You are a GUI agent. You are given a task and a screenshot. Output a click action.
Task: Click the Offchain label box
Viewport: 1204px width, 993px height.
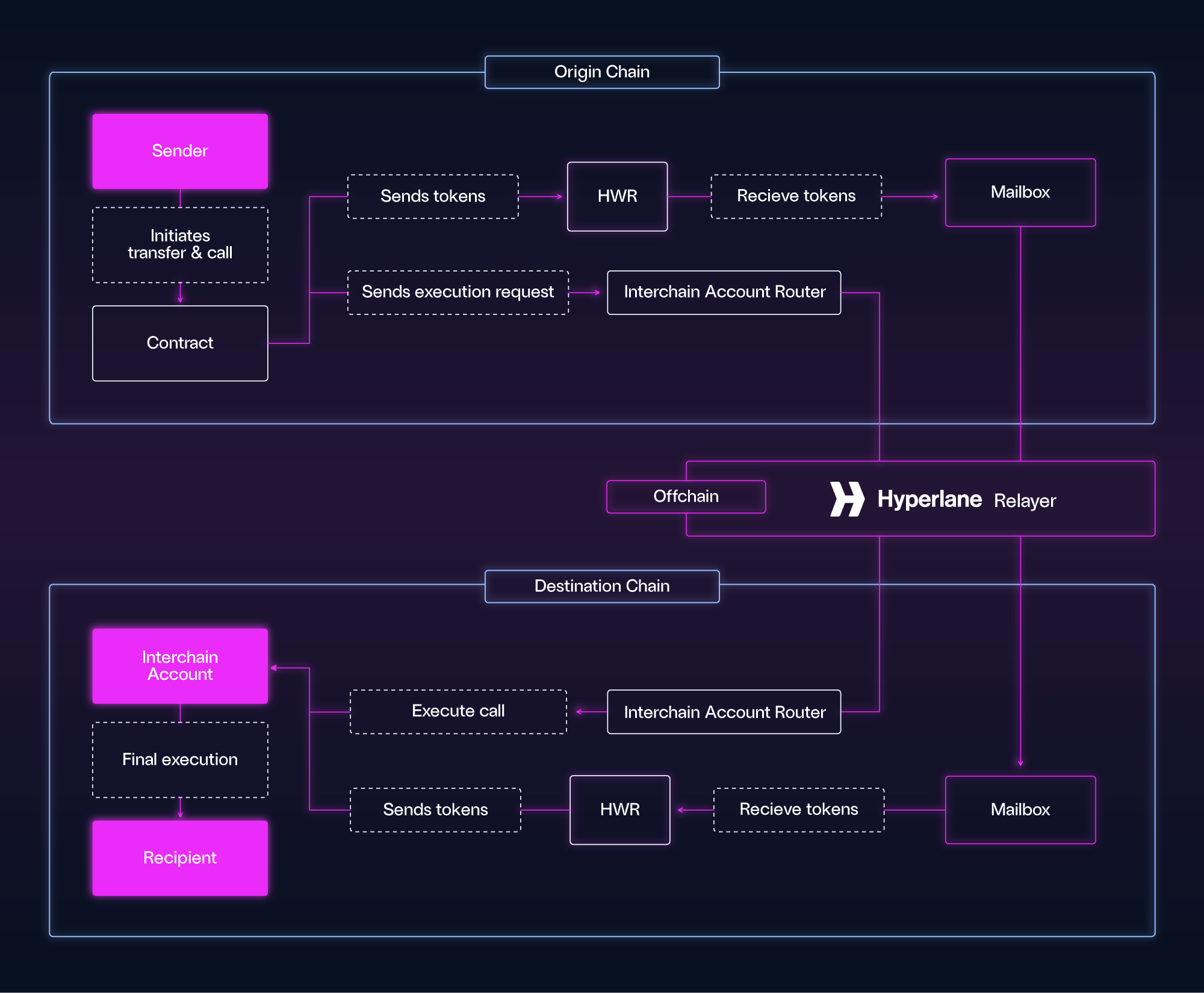coord(686,497)
